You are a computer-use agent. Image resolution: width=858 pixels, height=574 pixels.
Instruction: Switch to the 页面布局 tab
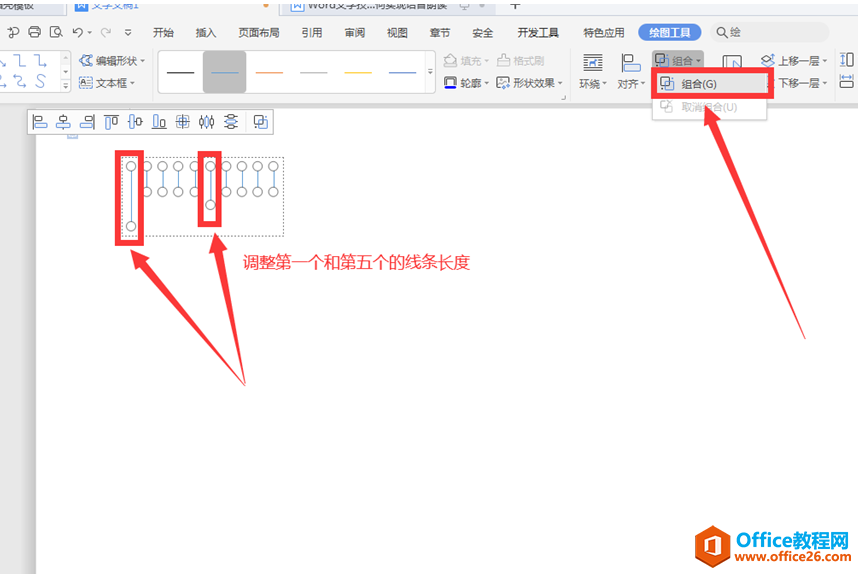[259, 33]
